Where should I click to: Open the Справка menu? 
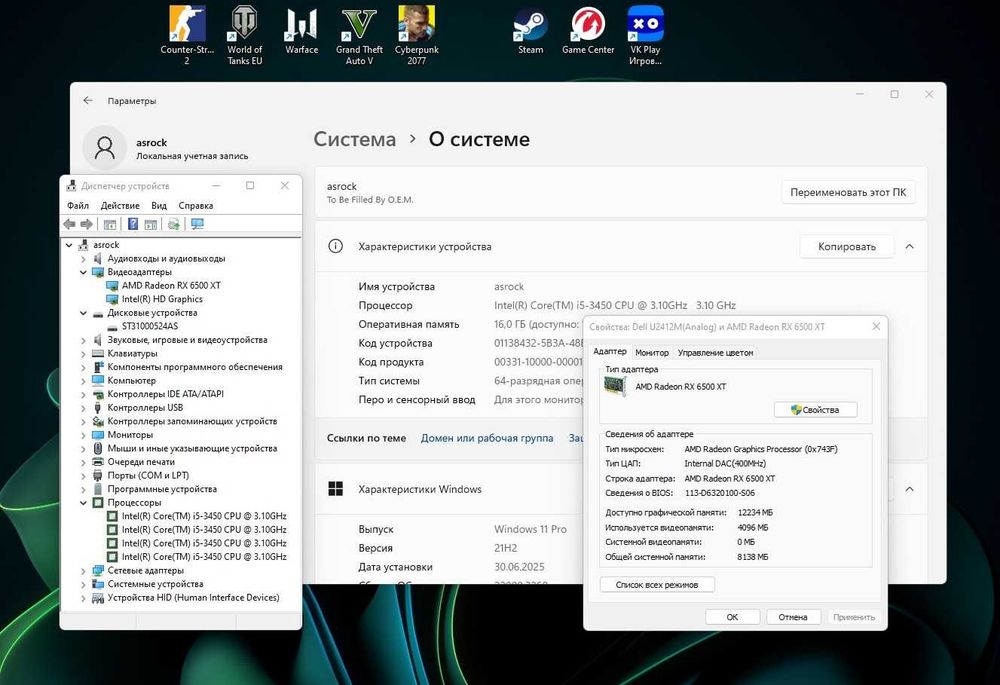196,205
